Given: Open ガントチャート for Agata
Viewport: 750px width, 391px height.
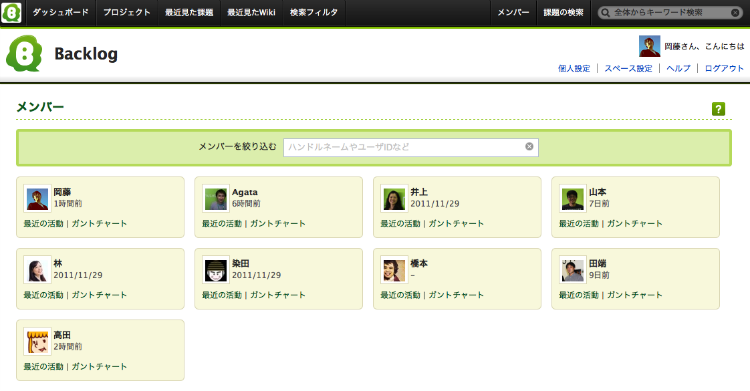Looking at the screenshot, I should click(x=277, y=223).
